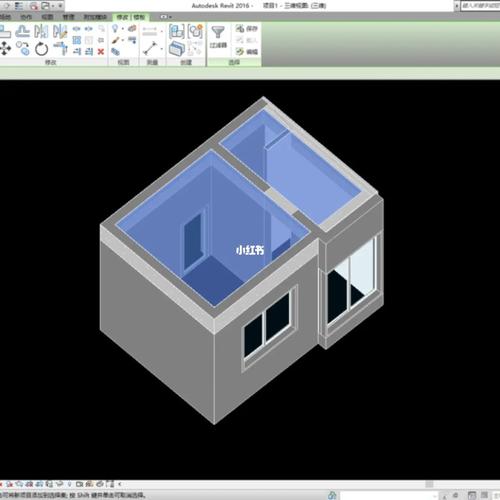
Task: Open the Override Graphics dropdown arrow
Action: [x=123, y=41]
